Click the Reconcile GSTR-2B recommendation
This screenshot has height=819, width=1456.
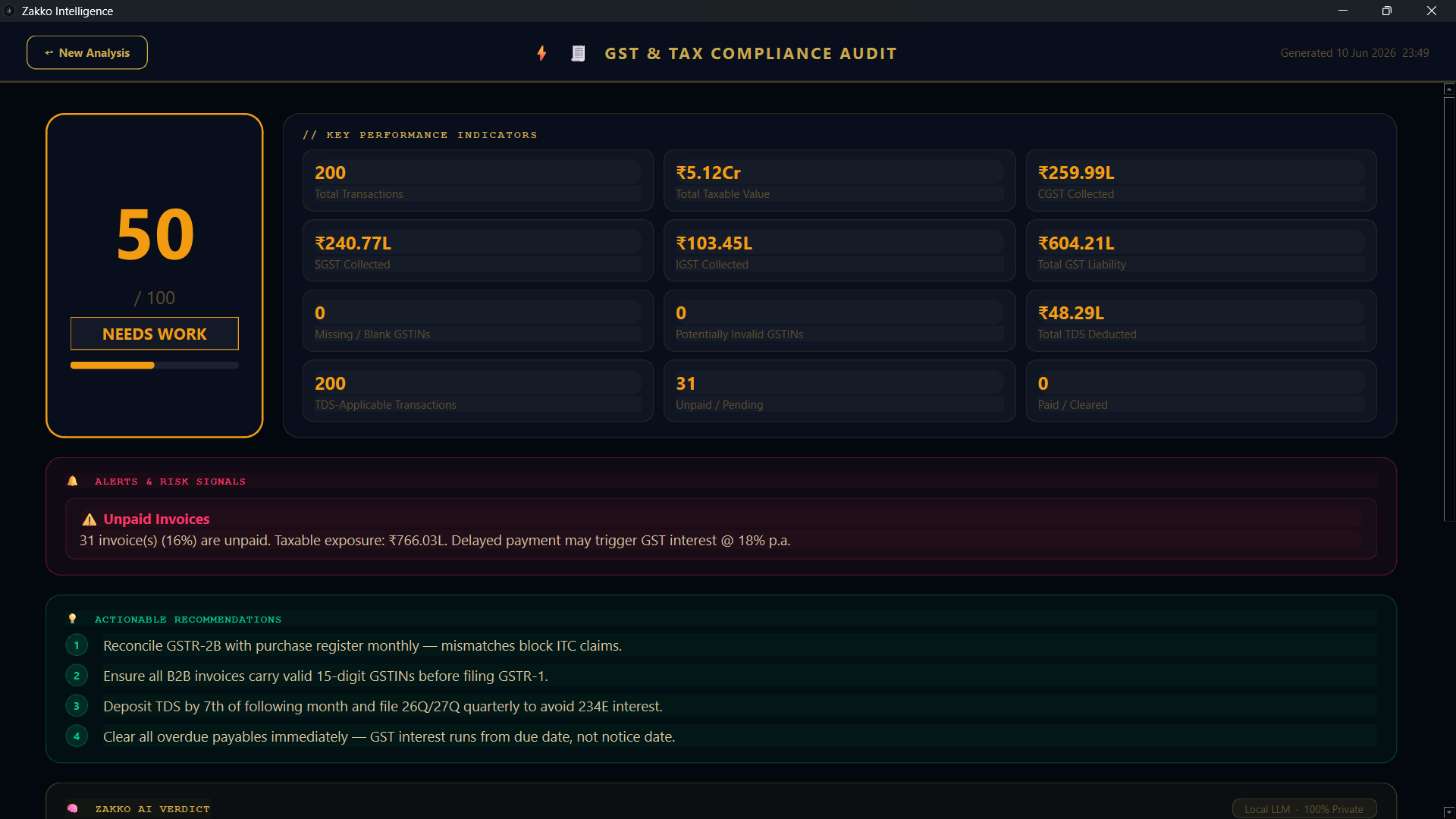[362, 646]
